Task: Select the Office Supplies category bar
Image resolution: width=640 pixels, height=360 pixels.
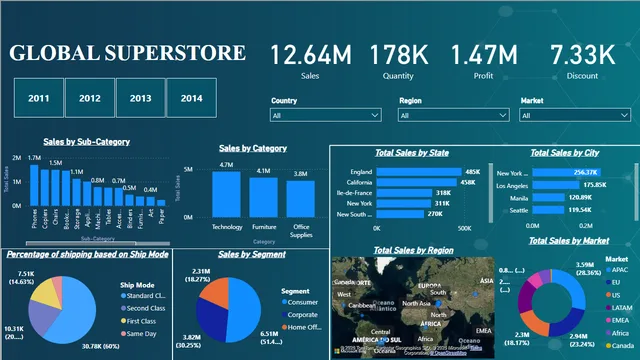Action: (x=301, y=199)
